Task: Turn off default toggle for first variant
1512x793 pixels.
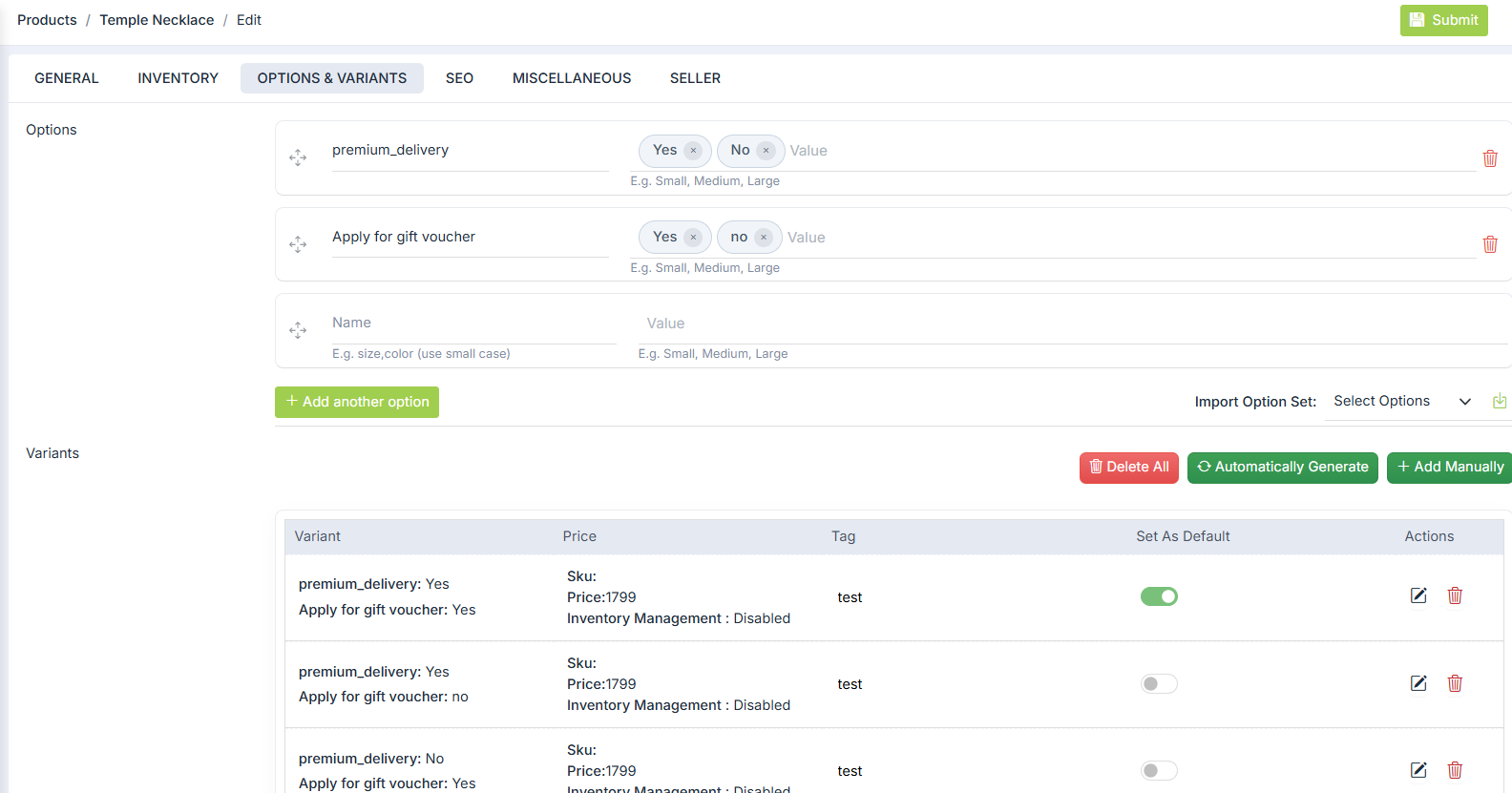Action: coord(1159,596)
